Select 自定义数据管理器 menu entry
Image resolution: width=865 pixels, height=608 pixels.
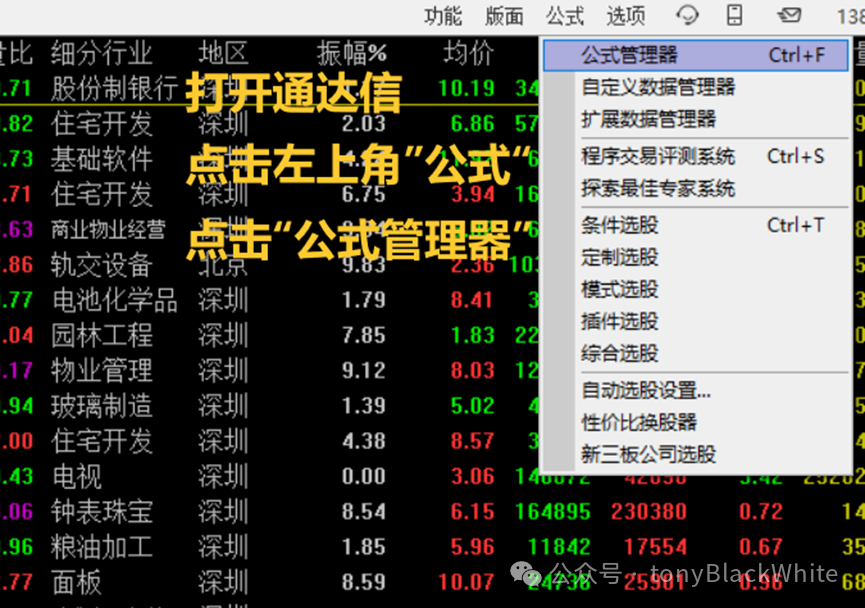point(696,87)
